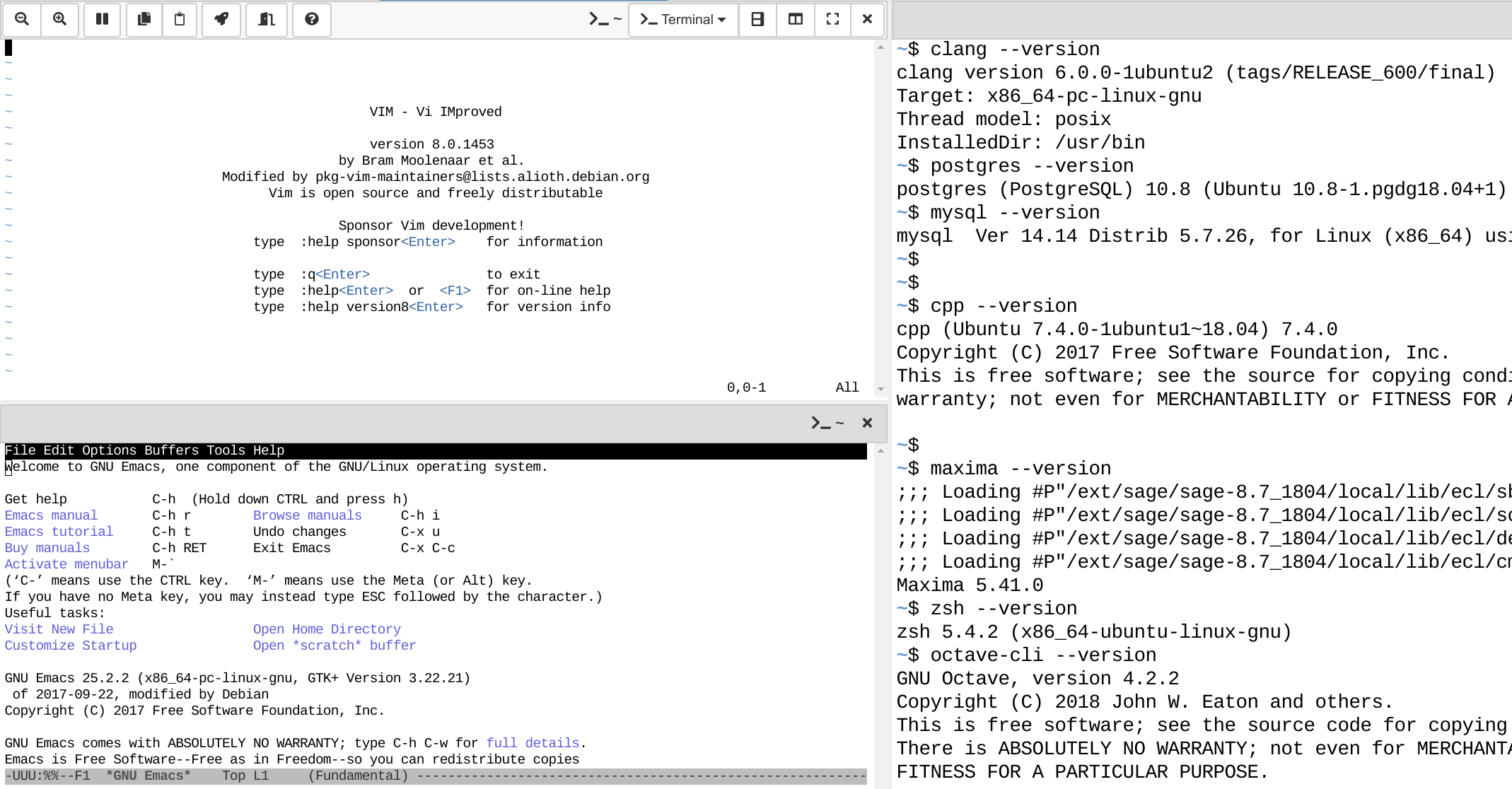1512x789 pixels.
Task: Click the bookmark/flag icon in toolbar
Action: pos(221,18)
